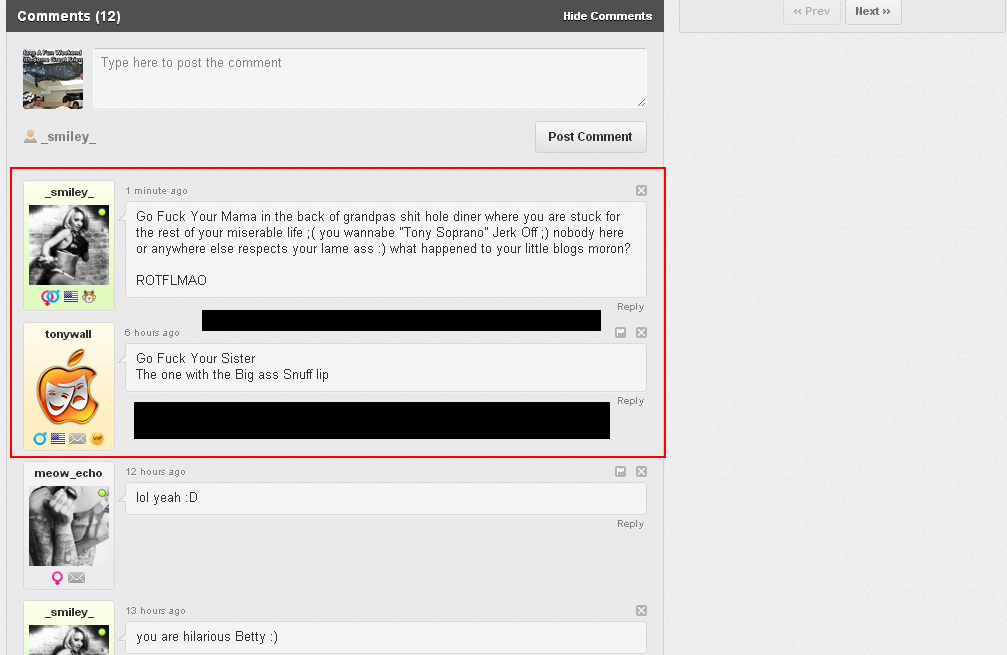Click the female icon under the meow_echo avatar
The width and height of the screenshot is (1007, 655).
coord(57,578)
